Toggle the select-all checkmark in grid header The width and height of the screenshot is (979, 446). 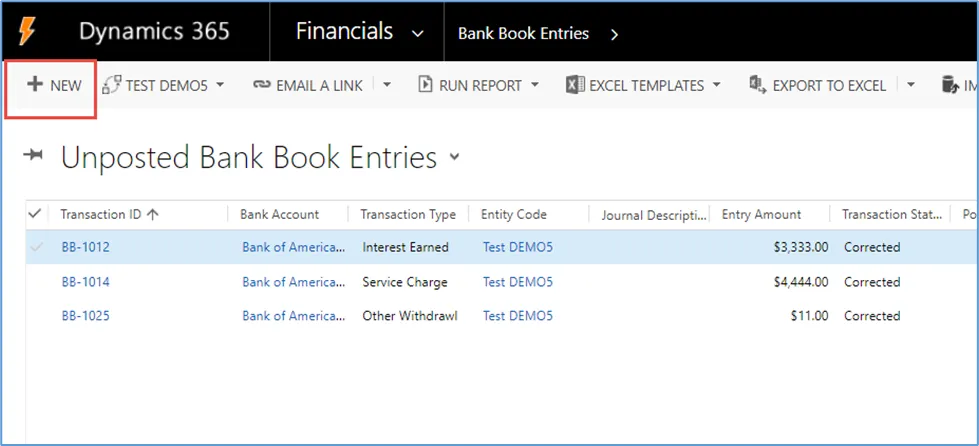pyautogui.click(x=35, y=214)
